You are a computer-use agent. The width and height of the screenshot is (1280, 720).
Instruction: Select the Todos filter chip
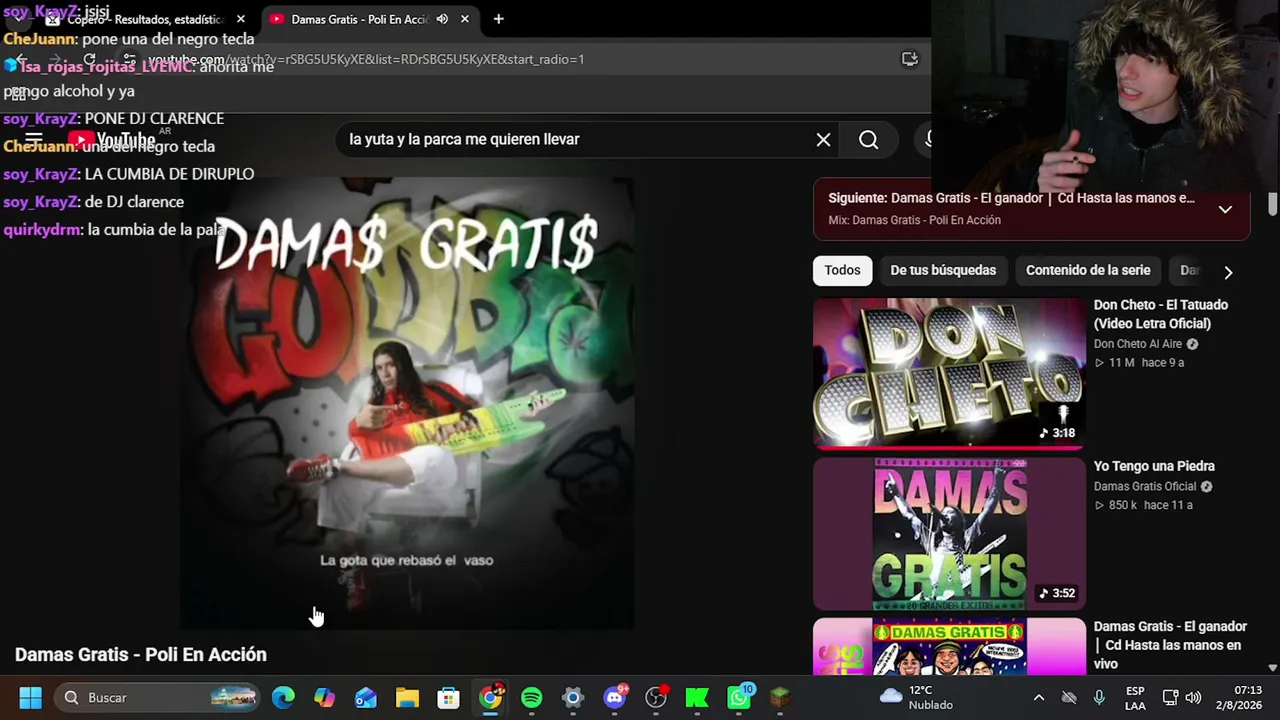pos(842,270)
